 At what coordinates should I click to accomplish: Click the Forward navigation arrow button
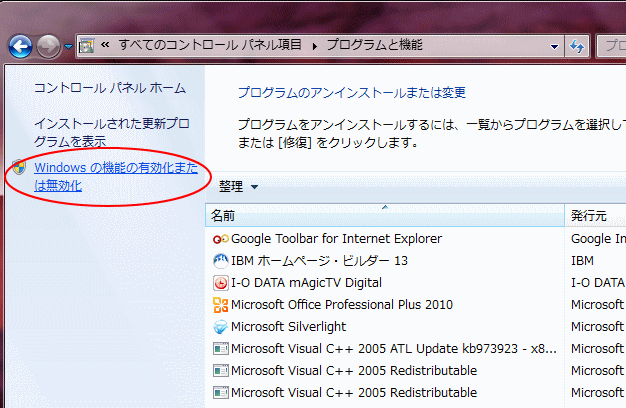pos(48,47)
